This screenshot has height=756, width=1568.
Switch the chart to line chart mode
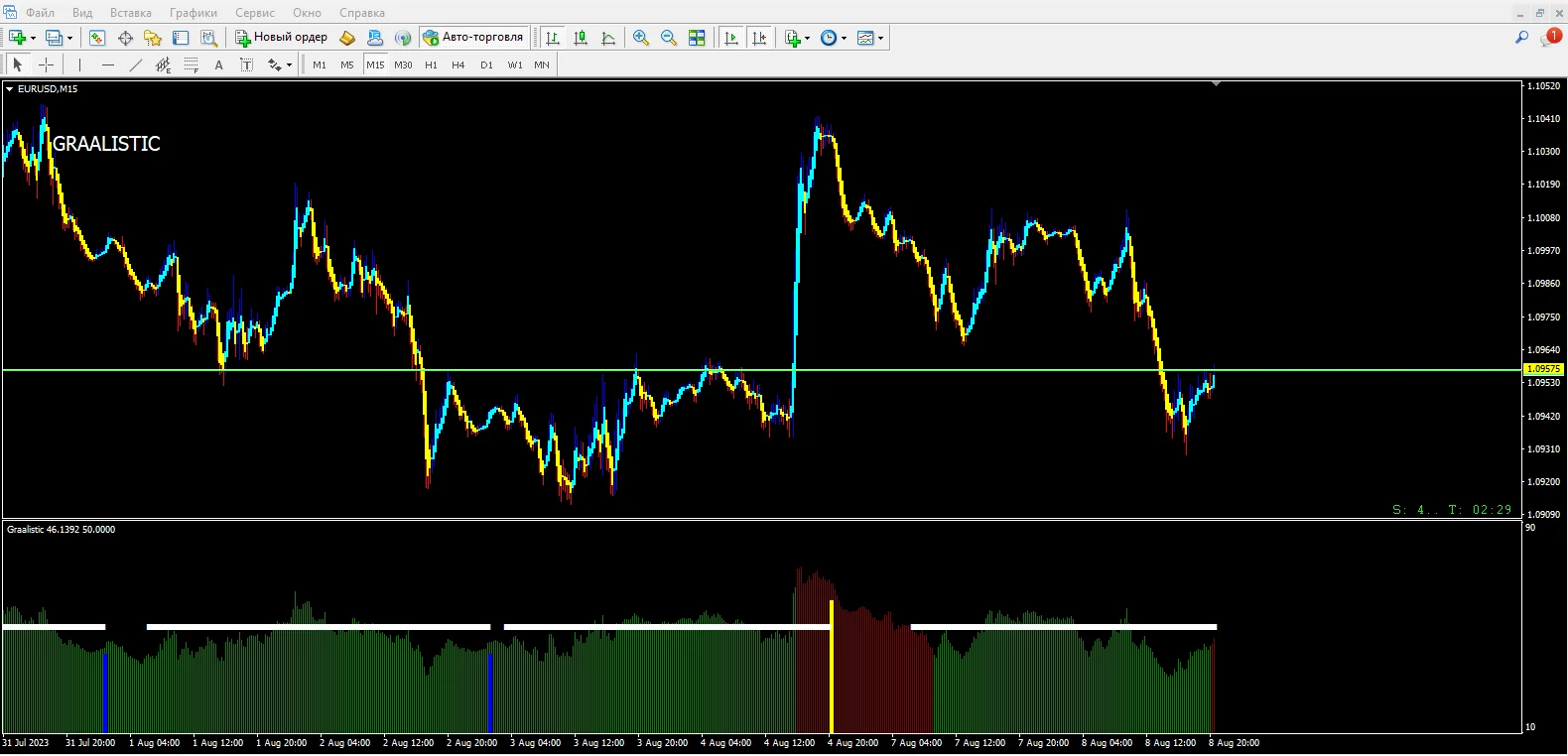(608, 38)
